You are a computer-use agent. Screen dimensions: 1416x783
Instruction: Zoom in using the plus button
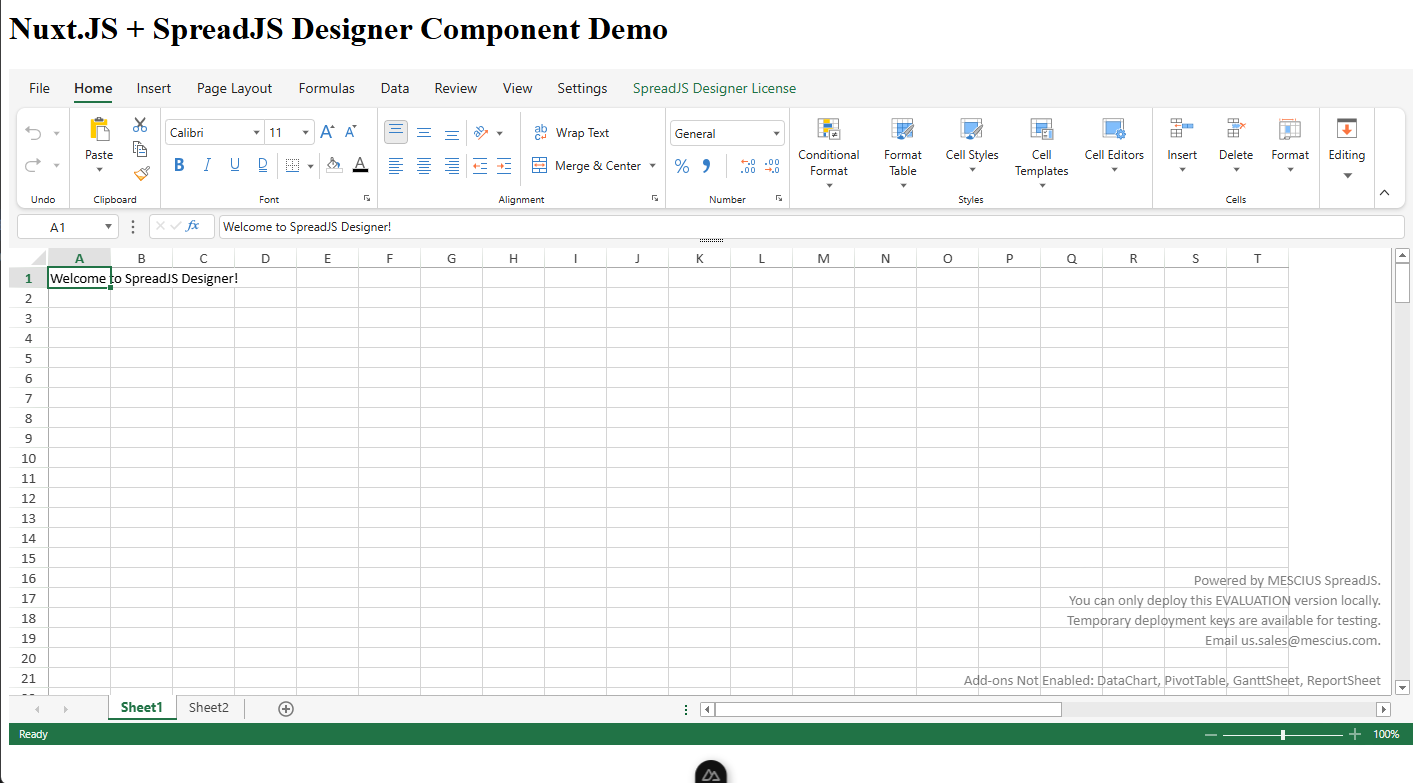tap(1355, 734)
